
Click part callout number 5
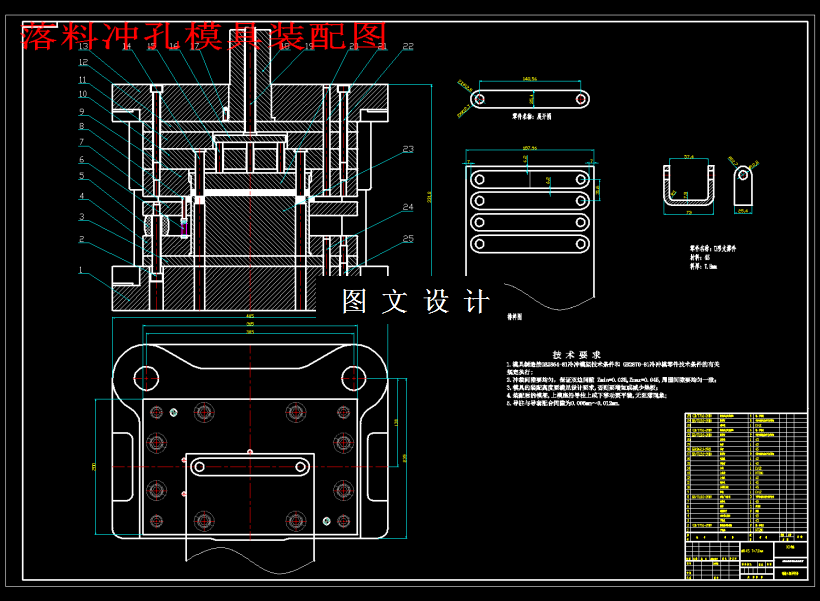click(x=82, y=176)
